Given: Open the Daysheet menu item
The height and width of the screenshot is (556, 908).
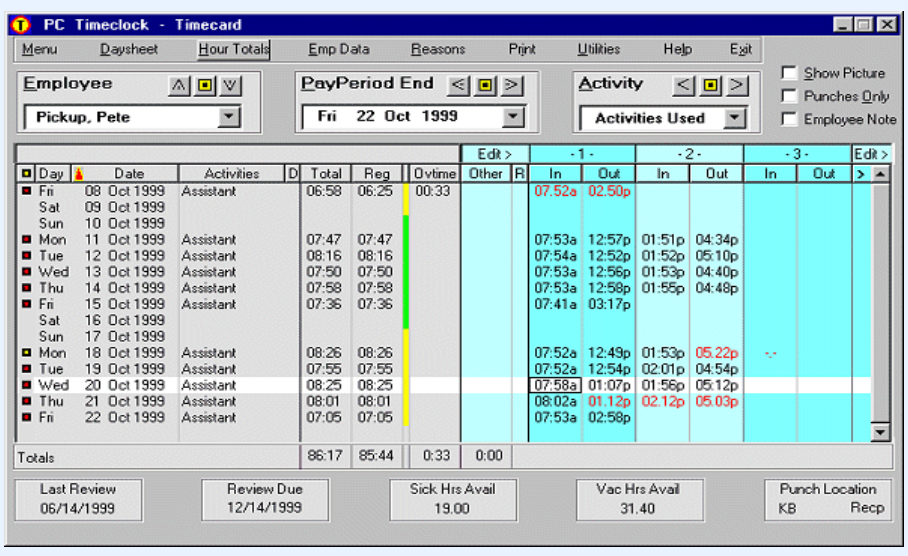Looking at the screenshot, I should [x=129, y=49].
